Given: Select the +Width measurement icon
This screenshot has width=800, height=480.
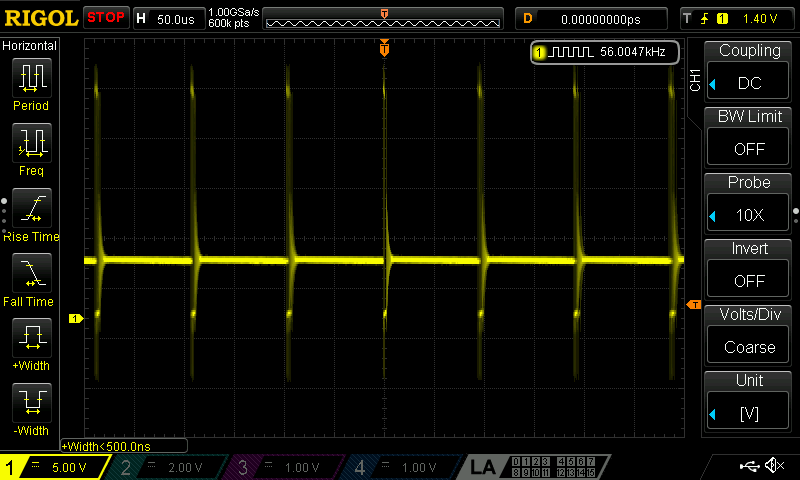Looking at the screenshot, I should tap(31, 338).
